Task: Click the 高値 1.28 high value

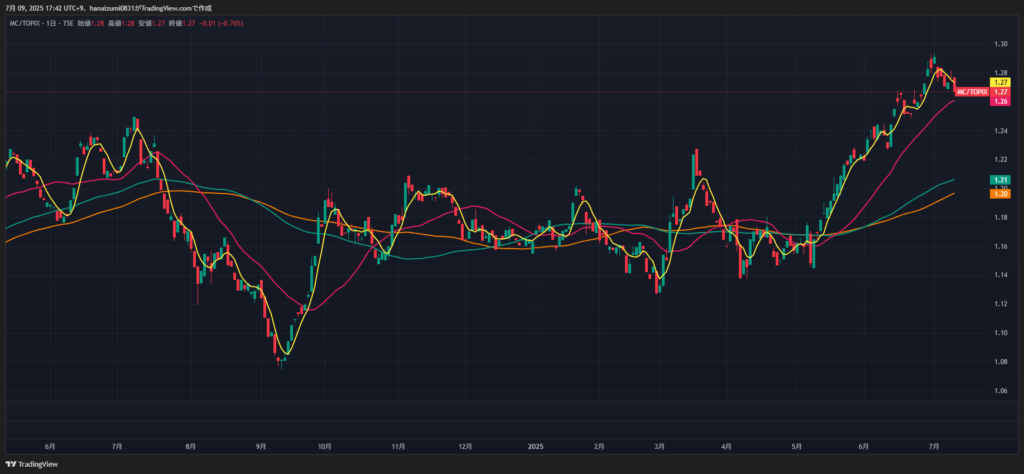Action: [x=121, y=23]
